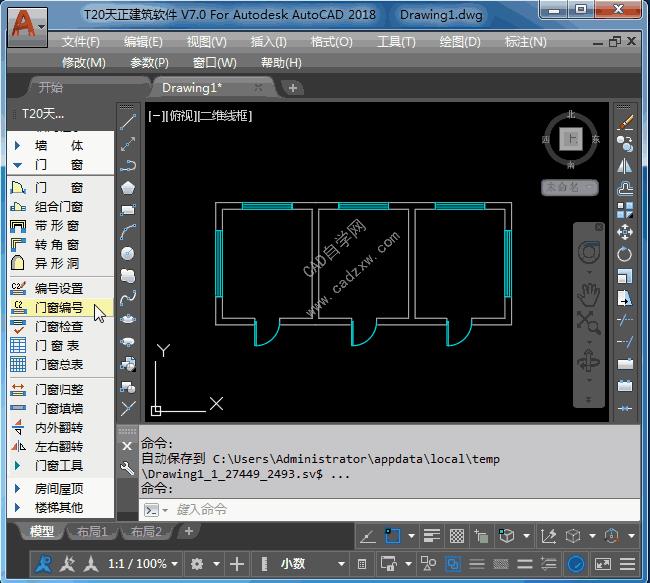Click 组合门窗 command
This screenshot has width=650, height=583.
pos(61,206)
